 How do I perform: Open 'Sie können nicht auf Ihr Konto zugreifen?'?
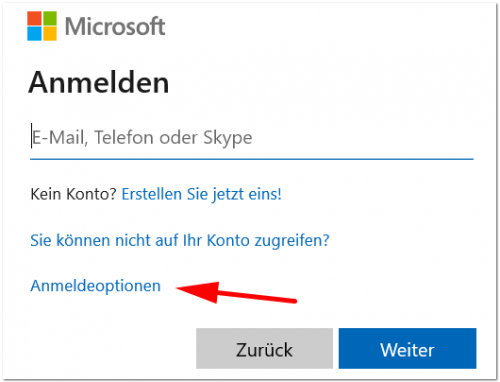(180, 240)
